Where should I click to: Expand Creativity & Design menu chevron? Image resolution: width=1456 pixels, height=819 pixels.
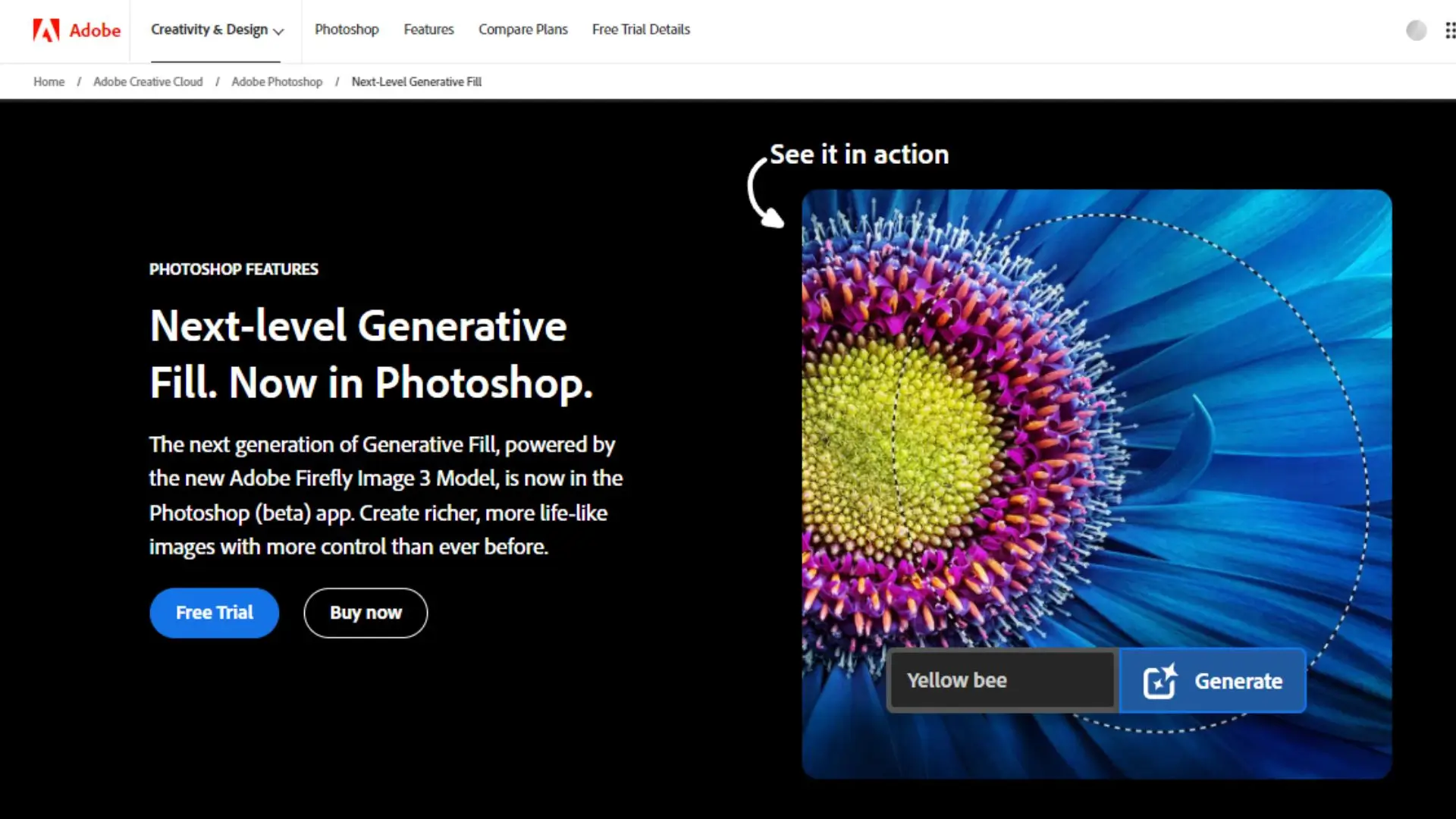pos(278,31)
